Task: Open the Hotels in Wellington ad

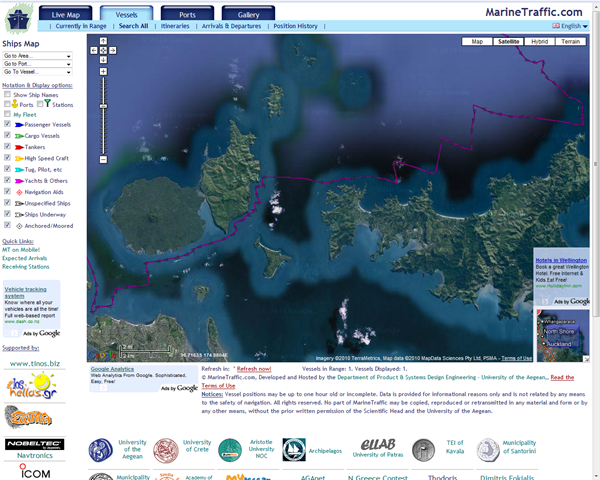Action: pos(561,260)
